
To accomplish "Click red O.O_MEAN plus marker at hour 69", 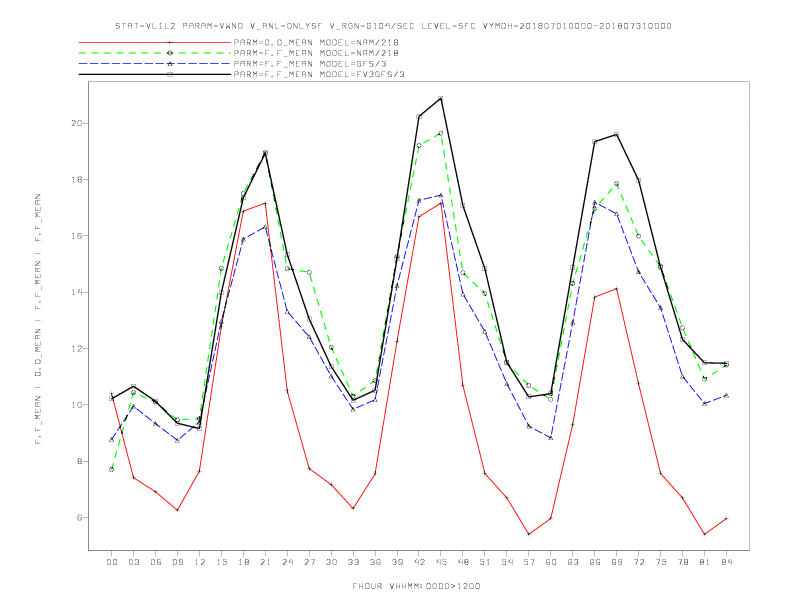I will (617, 289).
